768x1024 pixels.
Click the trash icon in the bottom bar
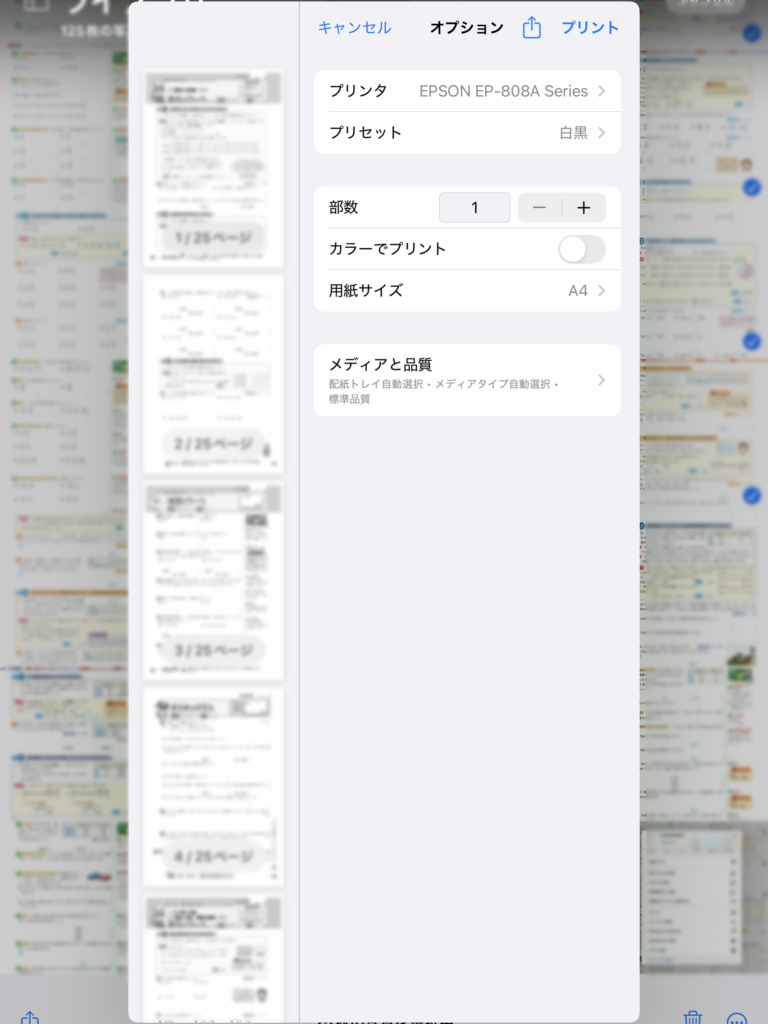(x=693, y=1016)
